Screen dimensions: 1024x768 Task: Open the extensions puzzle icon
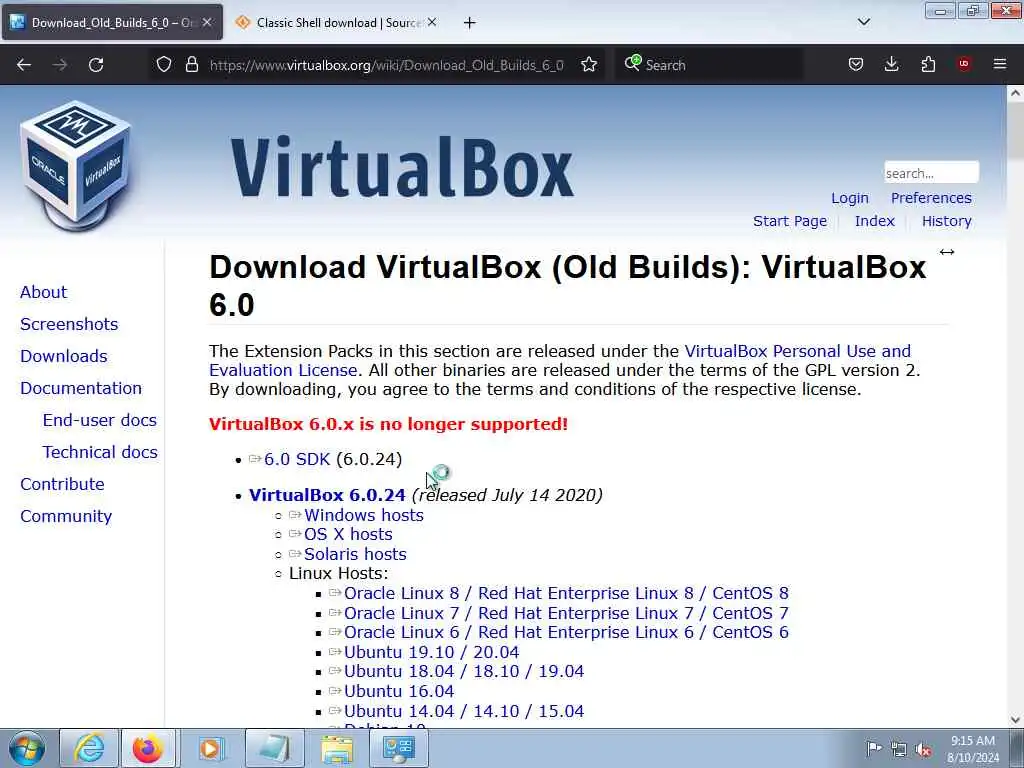tap(928, 65)
